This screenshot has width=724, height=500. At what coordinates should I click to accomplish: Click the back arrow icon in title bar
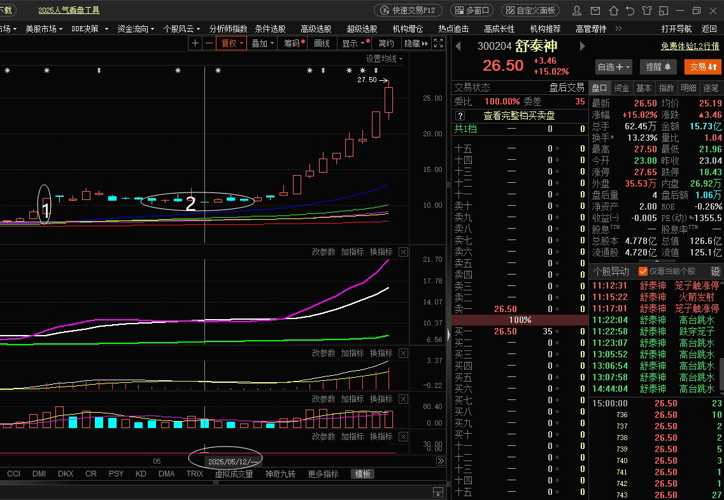pyautogui.click(x=630, y=10)
